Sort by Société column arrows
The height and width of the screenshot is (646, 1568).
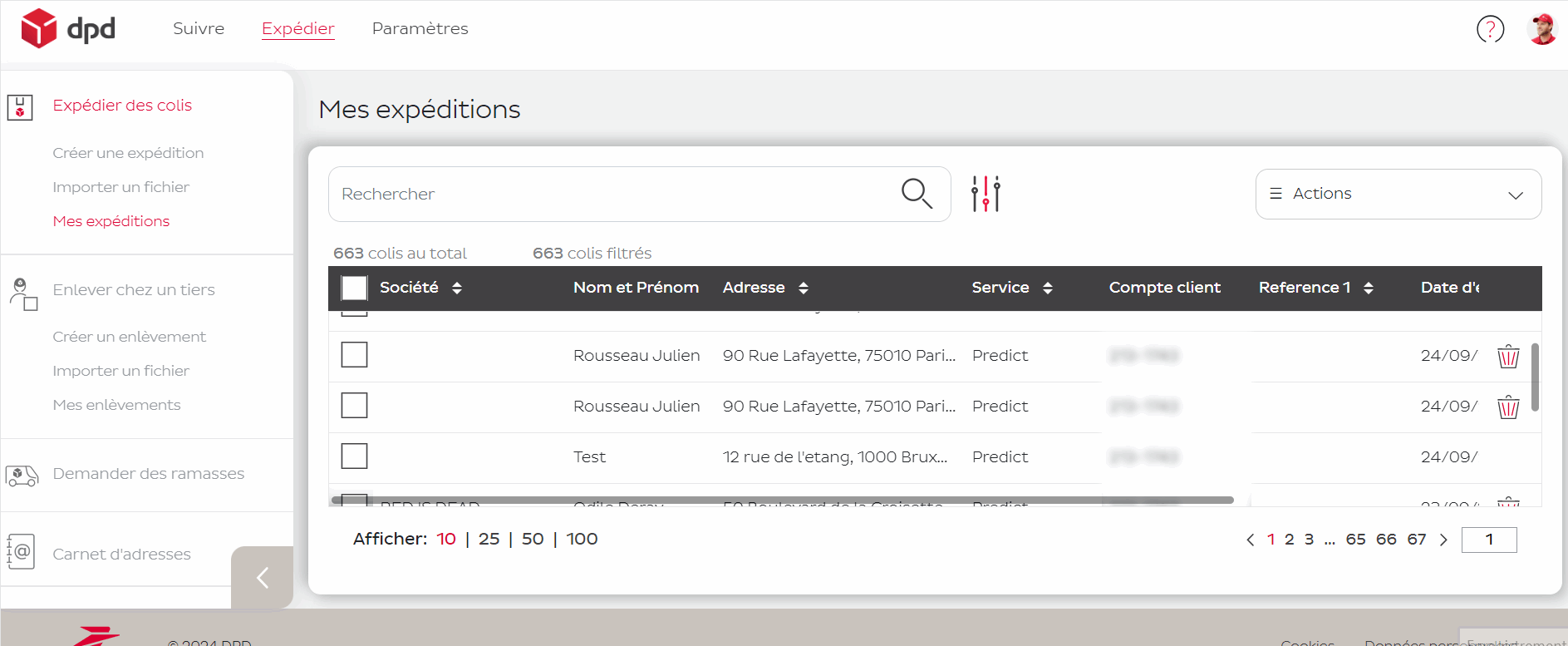click(x=457, y=288)
